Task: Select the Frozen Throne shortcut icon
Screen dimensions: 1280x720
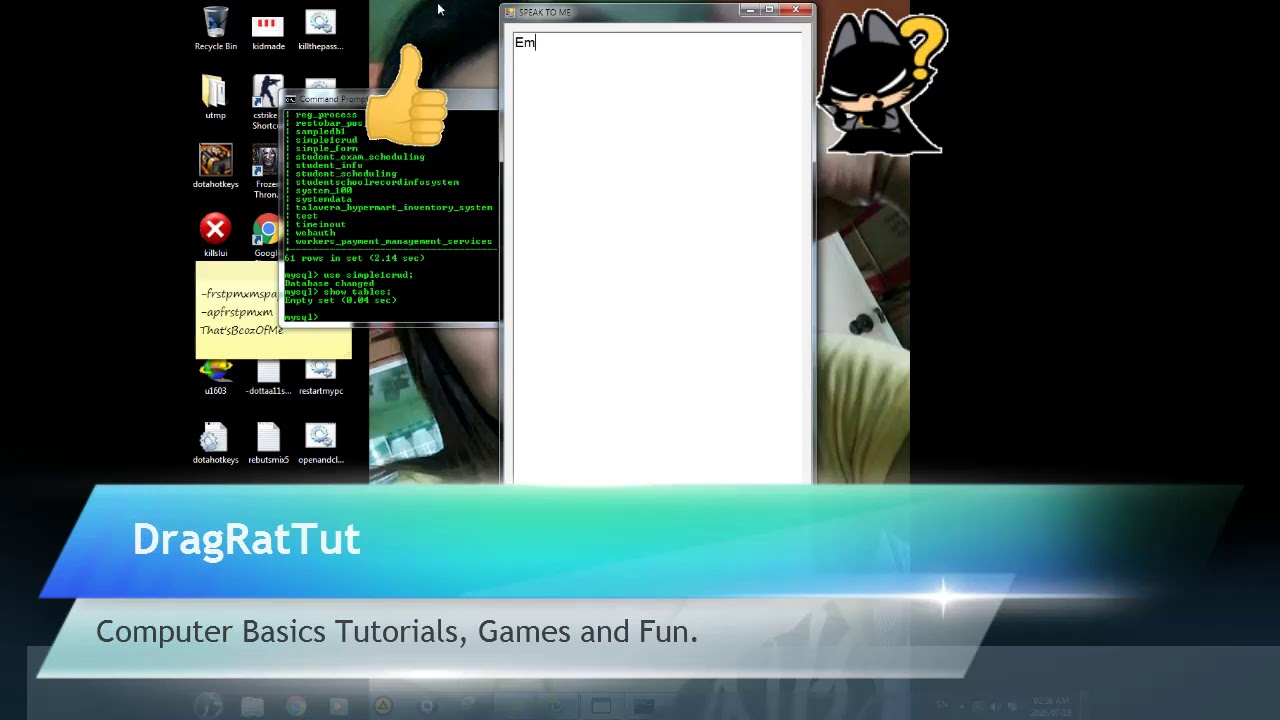Action: coord(266,172)
